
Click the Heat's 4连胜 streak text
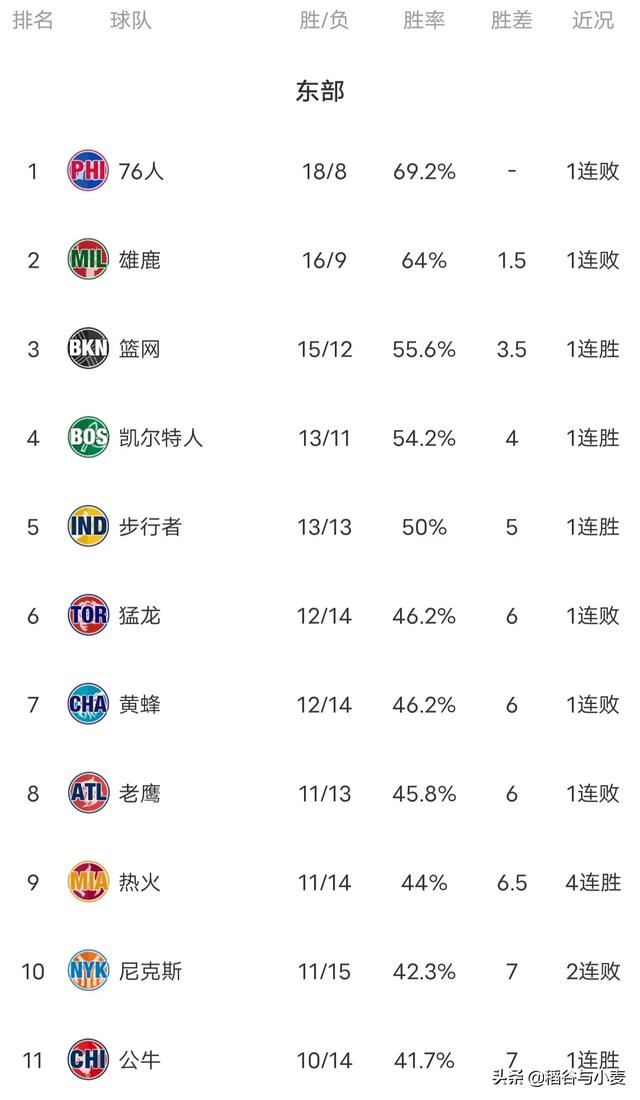593,883
